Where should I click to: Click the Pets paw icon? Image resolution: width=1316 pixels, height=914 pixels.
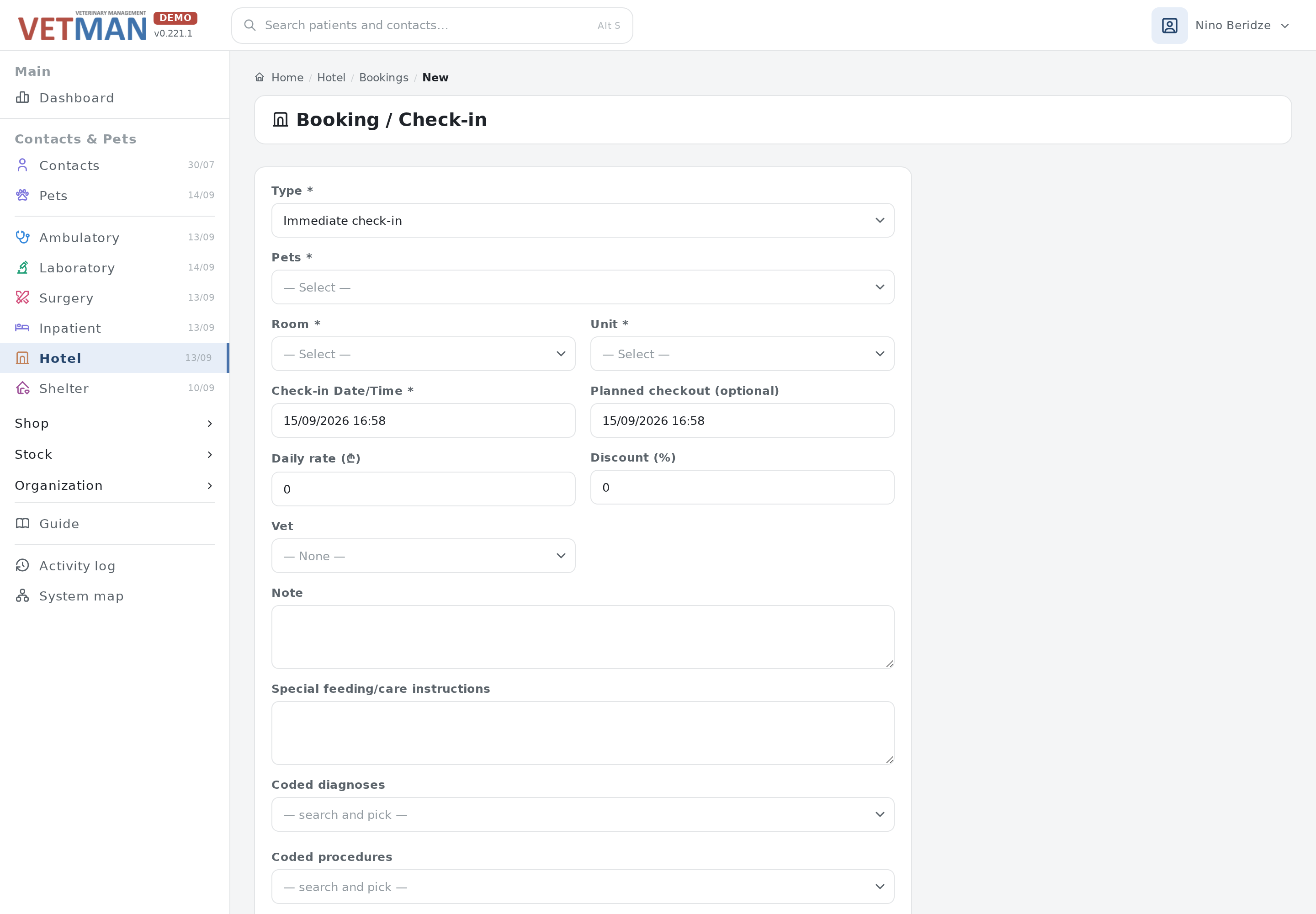click(x=22, y=195)
